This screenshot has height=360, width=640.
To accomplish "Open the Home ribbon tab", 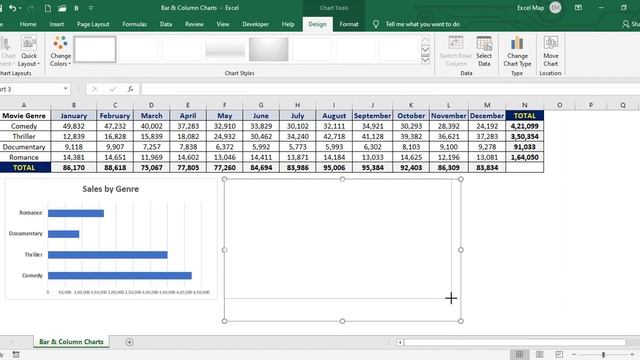I will coord(28,24).
